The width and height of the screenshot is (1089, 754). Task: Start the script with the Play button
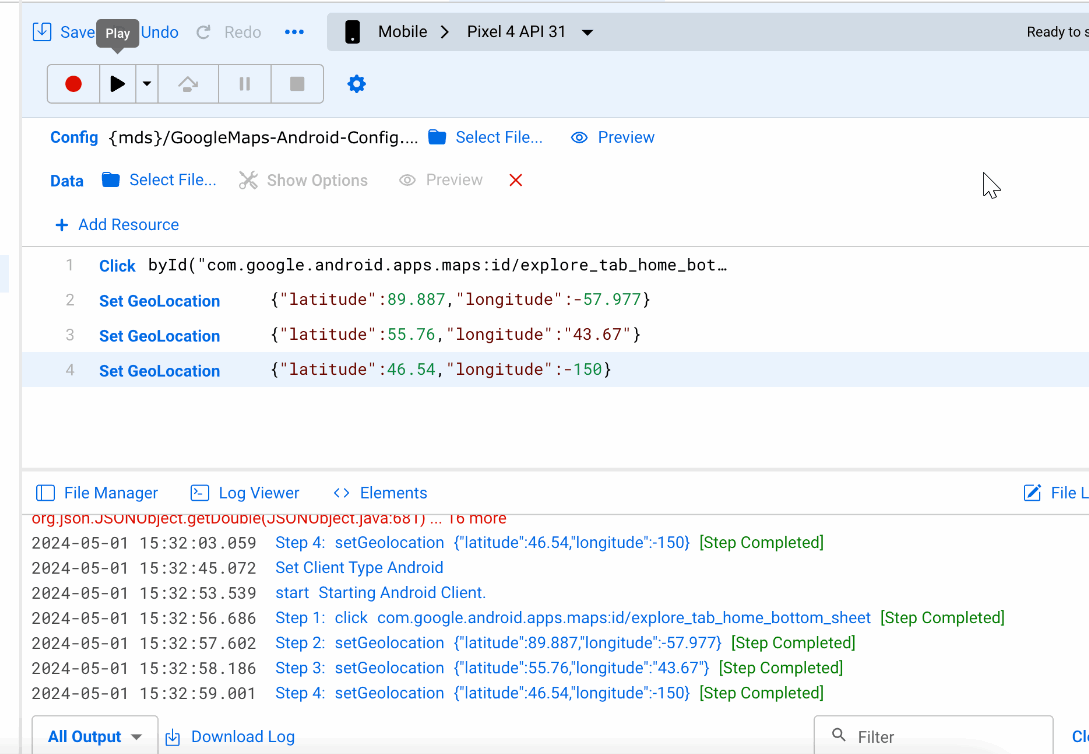[117, 84]
